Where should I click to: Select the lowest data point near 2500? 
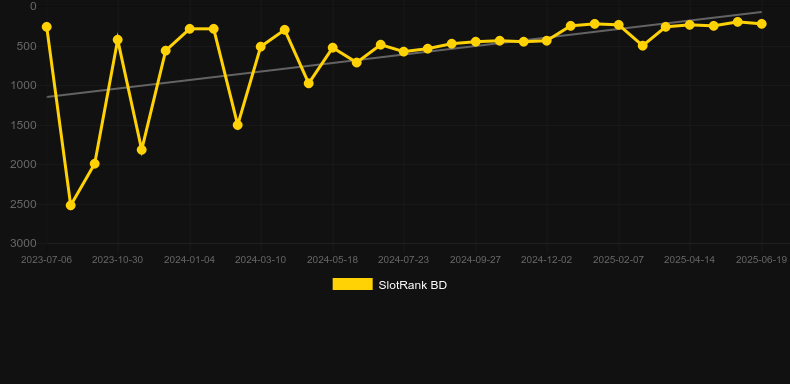coord(71,205)
